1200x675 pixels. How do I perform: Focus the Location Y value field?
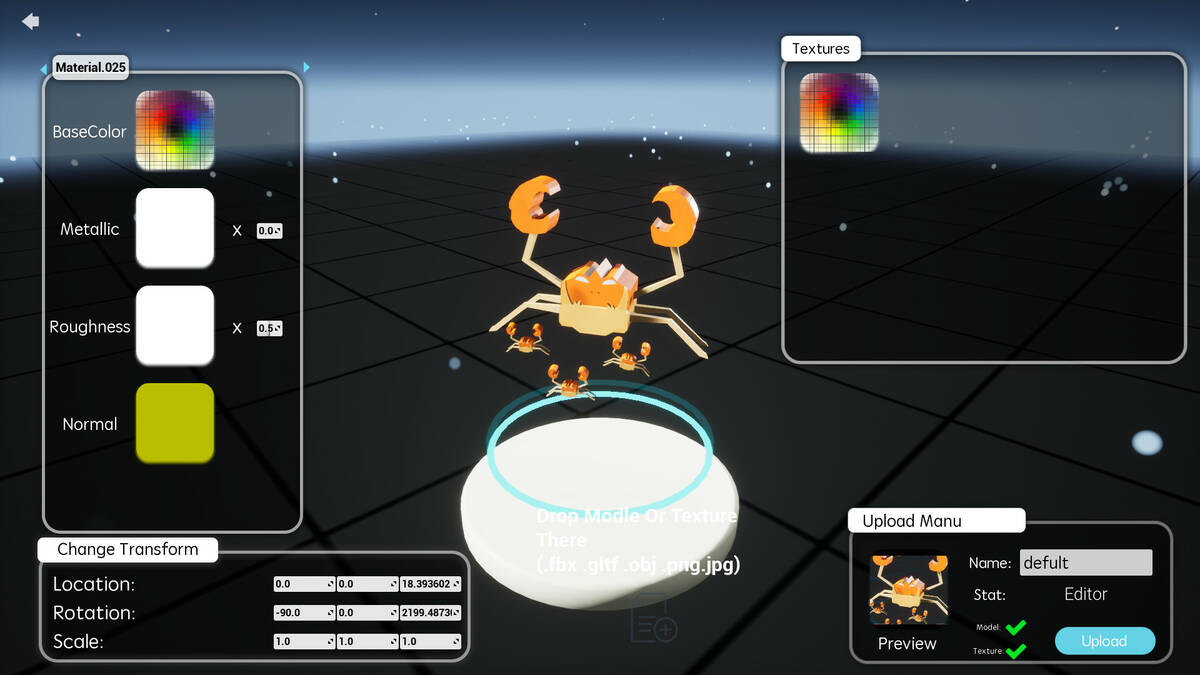(367, 584)
